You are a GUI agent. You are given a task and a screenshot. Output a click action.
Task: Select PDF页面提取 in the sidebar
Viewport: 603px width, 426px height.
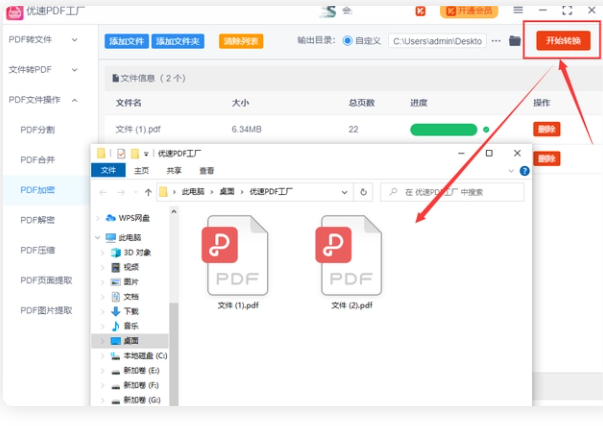[x=46, y=280]
